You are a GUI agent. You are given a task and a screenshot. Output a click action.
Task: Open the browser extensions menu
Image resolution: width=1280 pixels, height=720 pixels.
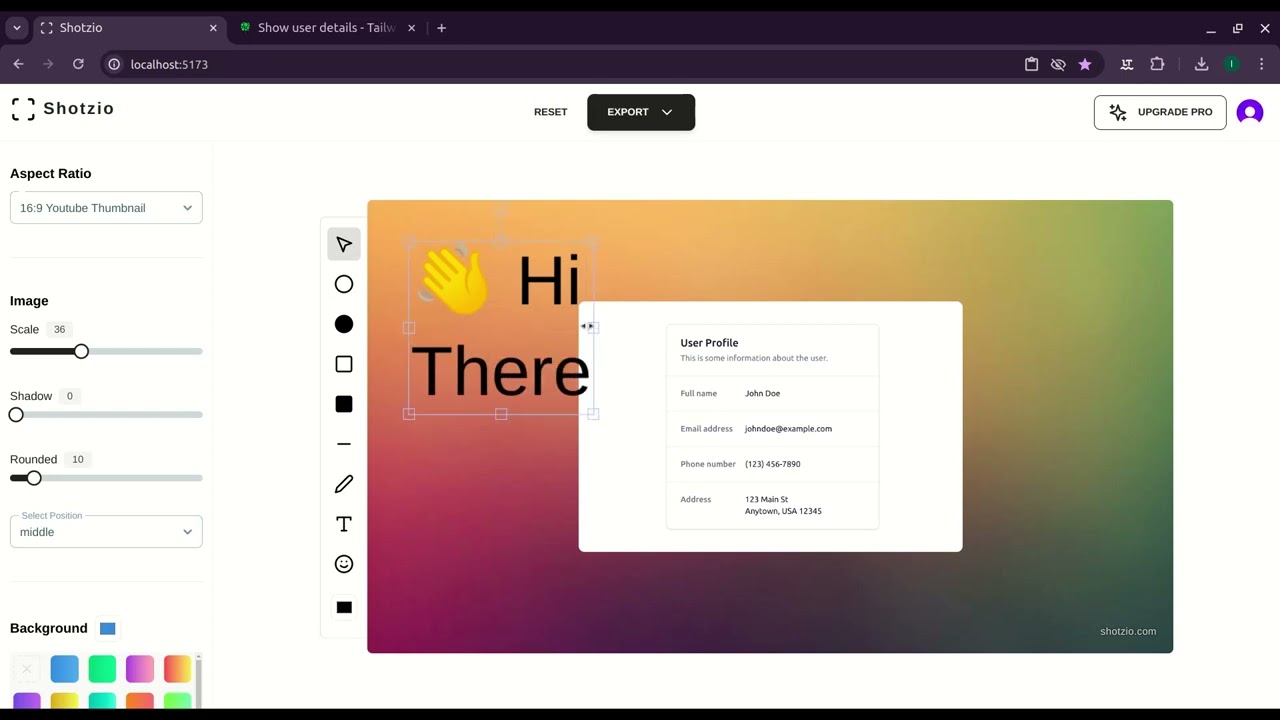click(1157, 64)
